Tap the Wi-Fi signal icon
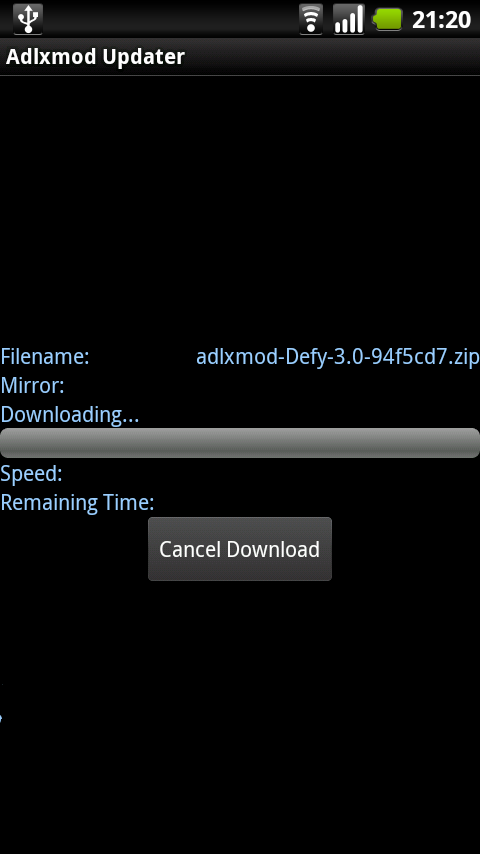 pyautogui.click(x=311, y=19)
